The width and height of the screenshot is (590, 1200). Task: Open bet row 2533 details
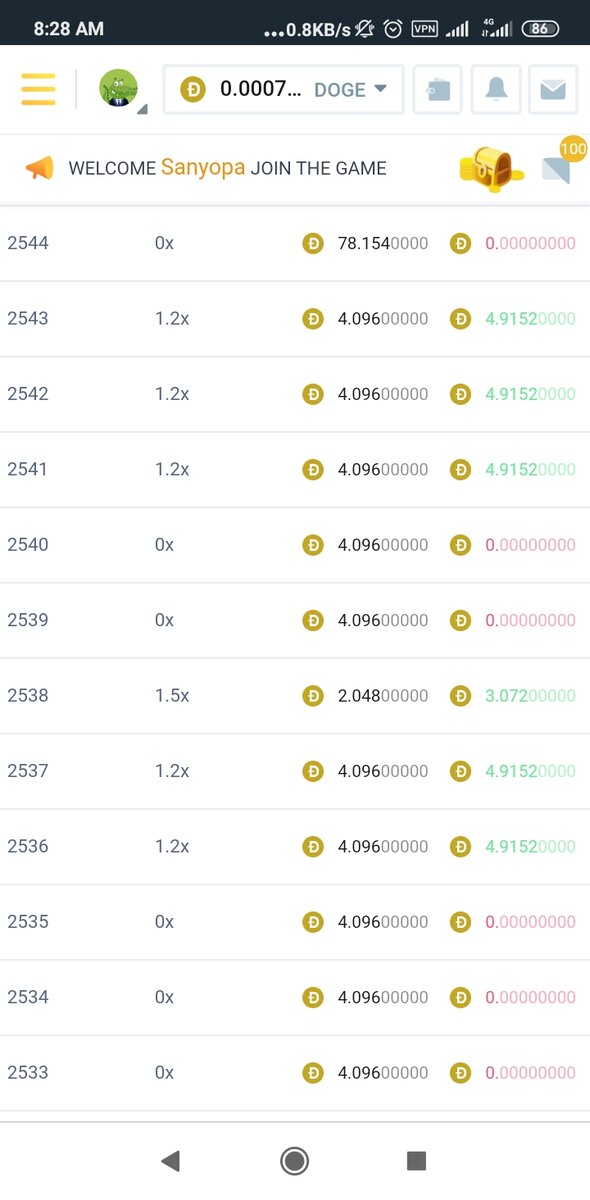295,1073
